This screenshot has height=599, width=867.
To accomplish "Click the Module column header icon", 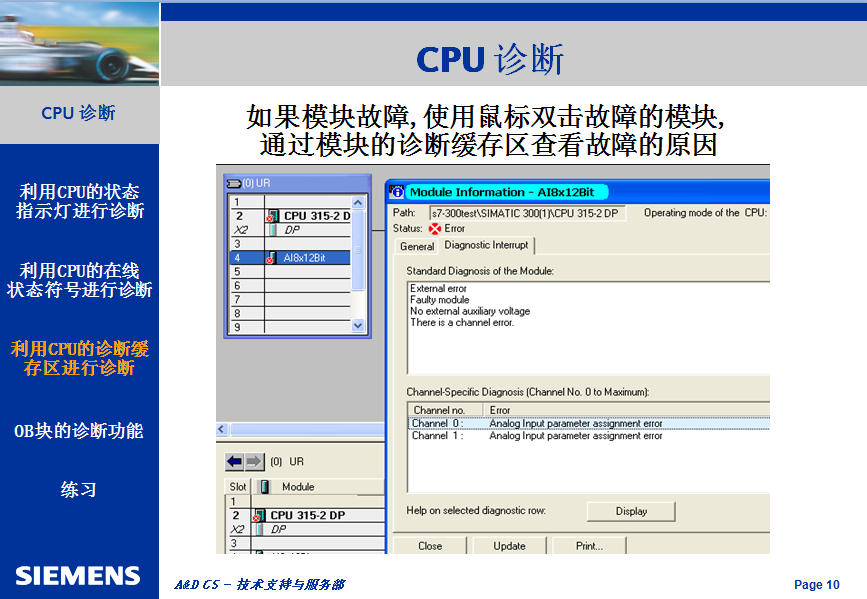I will [265, 487].
